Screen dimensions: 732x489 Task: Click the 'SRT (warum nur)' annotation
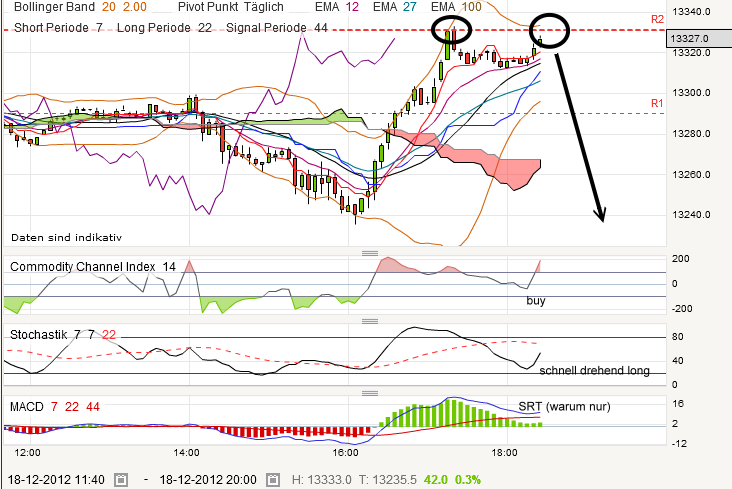(564, 406)
